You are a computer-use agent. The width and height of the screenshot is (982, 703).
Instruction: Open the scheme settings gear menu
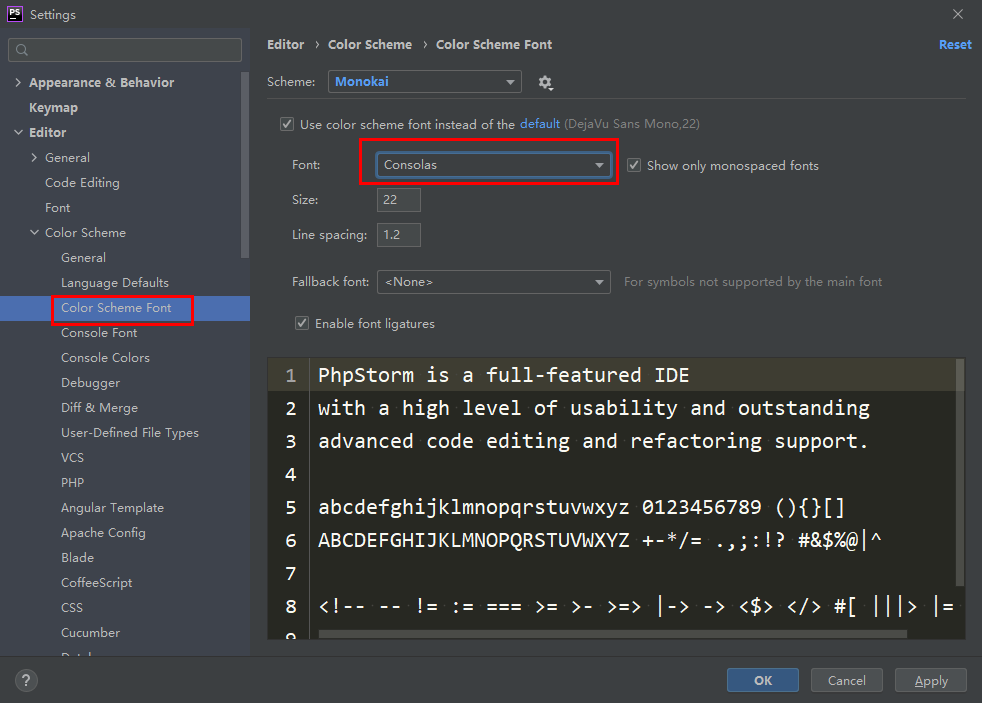tap(546, 82)
